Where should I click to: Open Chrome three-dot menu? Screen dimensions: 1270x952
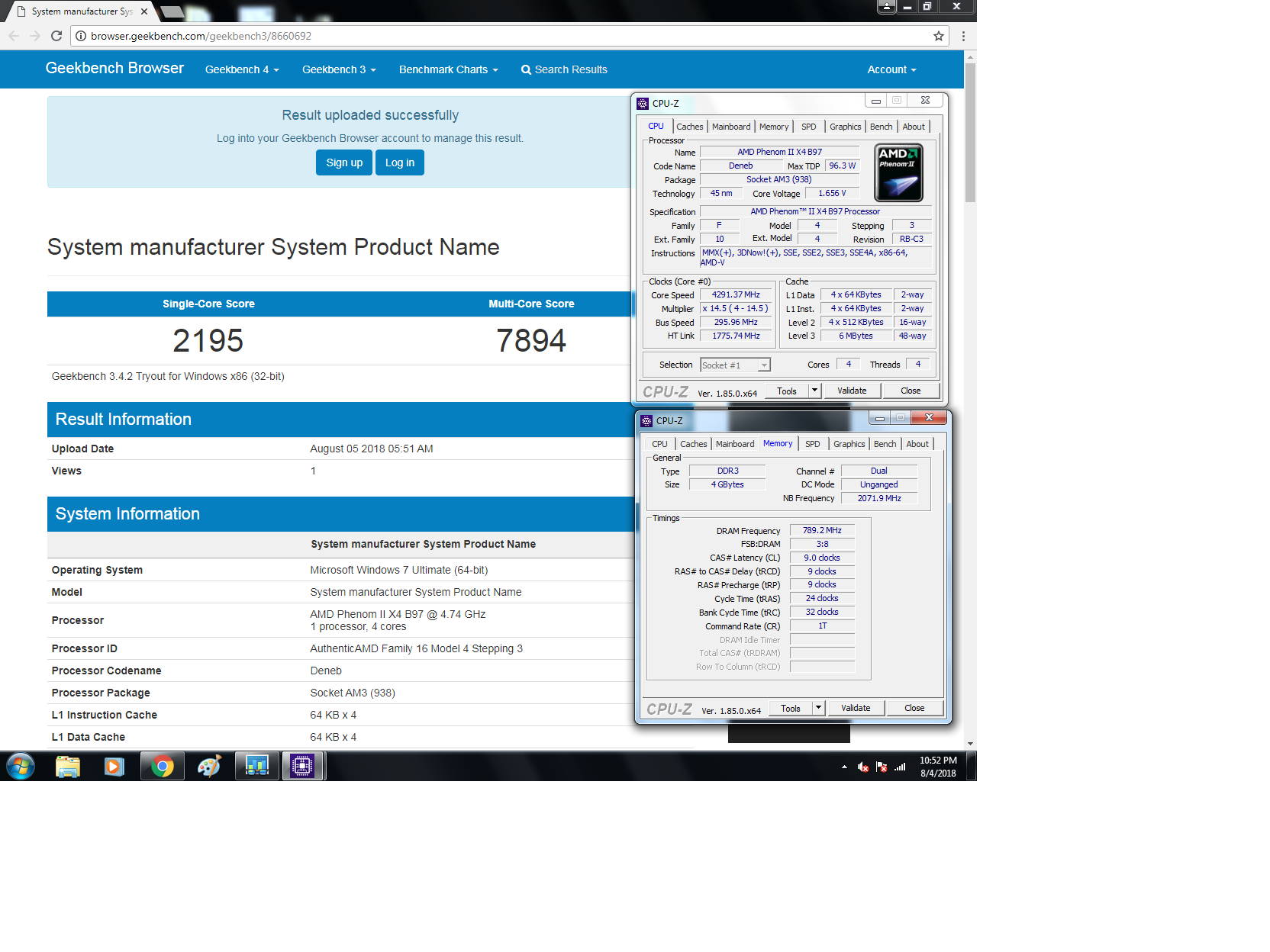coord(963,36)
